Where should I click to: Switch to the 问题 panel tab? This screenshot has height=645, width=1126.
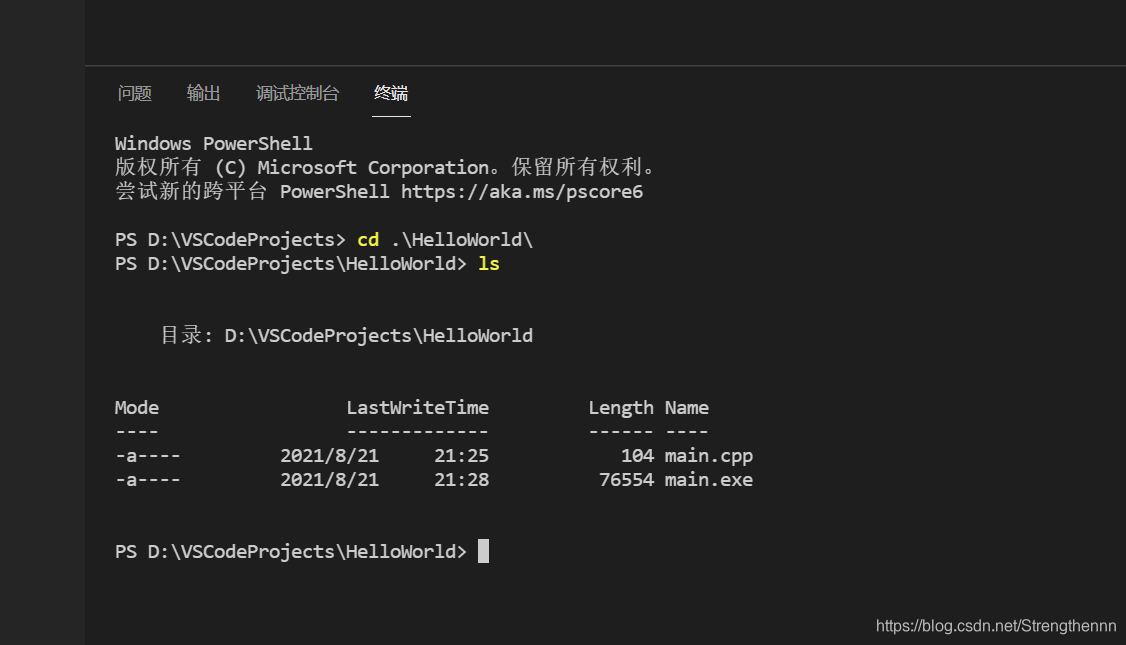134,93
